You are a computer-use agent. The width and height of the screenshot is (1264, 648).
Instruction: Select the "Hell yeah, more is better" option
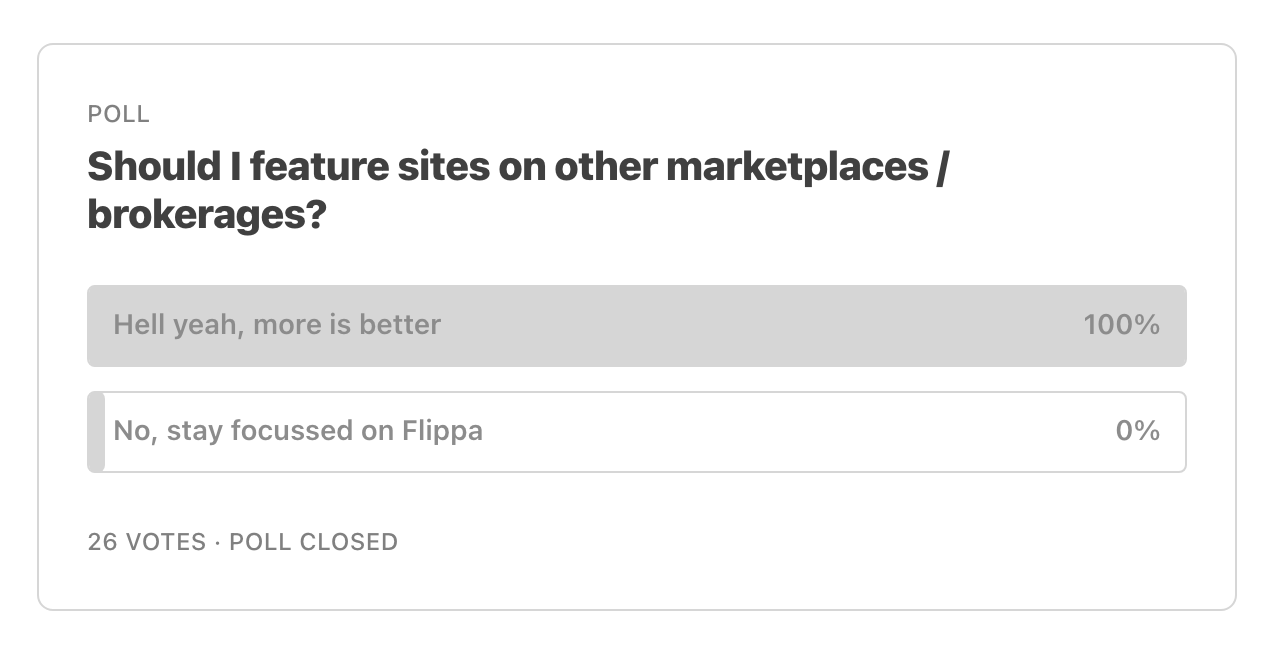click(x=636, y=325)
